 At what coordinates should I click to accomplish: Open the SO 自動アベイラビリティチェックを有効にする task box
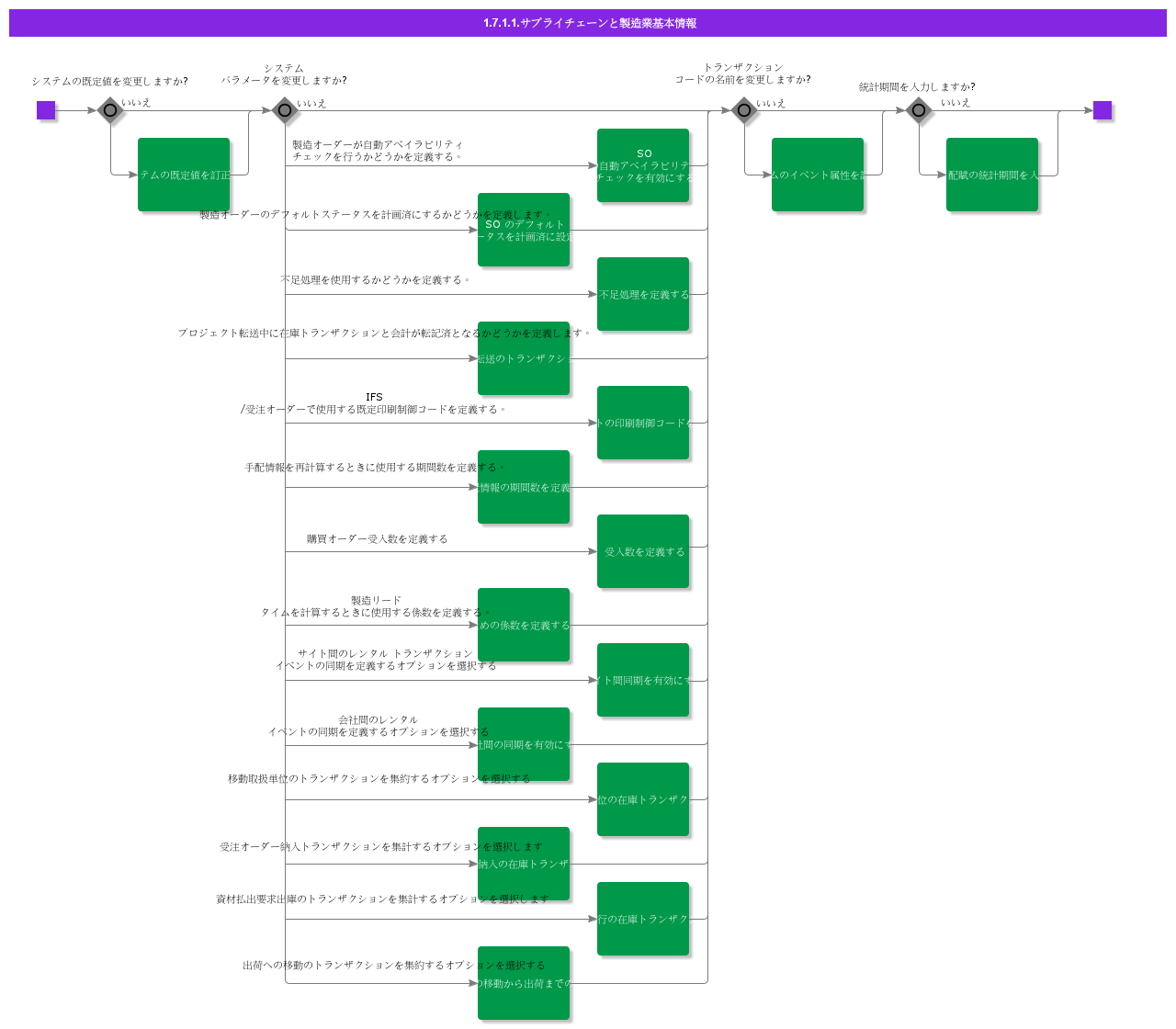pyautogui.click(x=643, y=165)
